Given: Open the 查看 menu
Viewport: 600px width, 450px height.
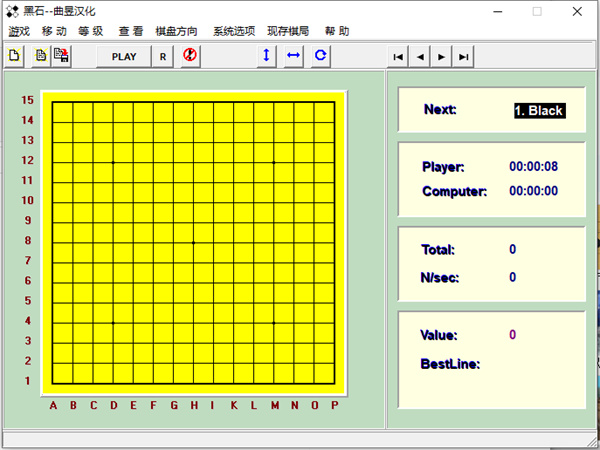Looking at the screenshot, I should click(130, 31).
